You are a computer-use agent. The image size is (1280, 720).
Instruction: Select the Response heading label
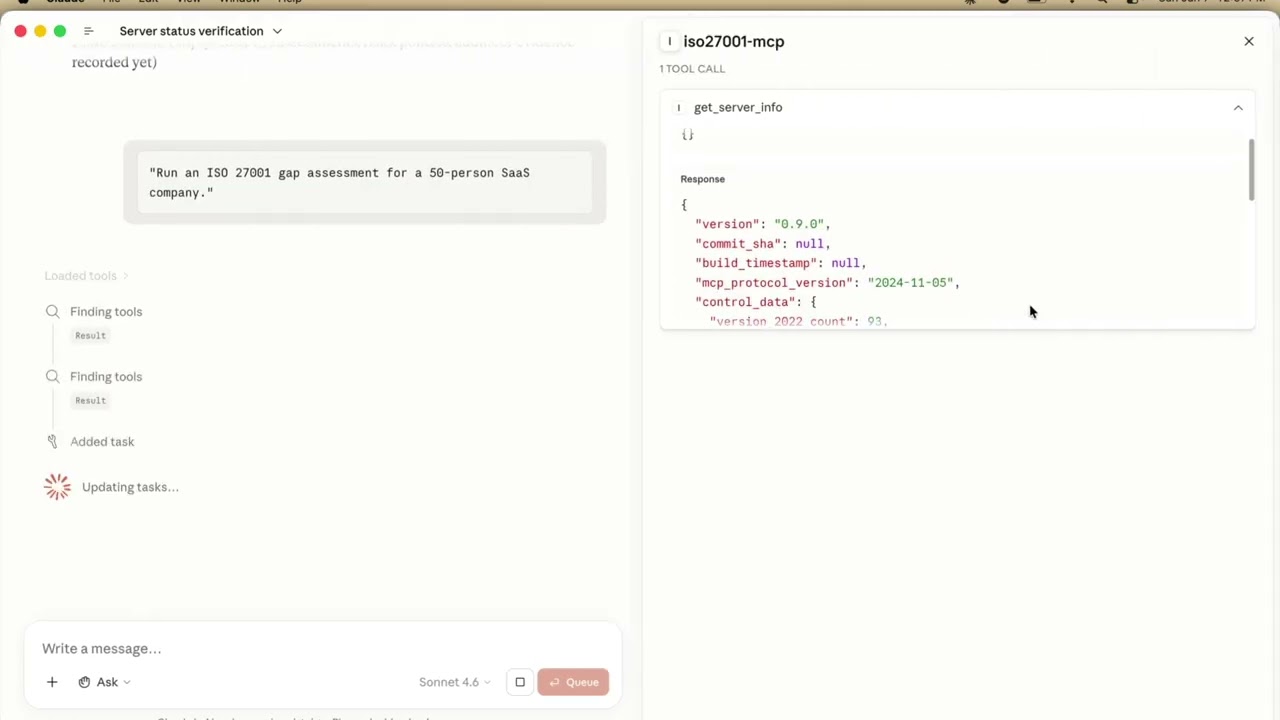tap(703, 179)
